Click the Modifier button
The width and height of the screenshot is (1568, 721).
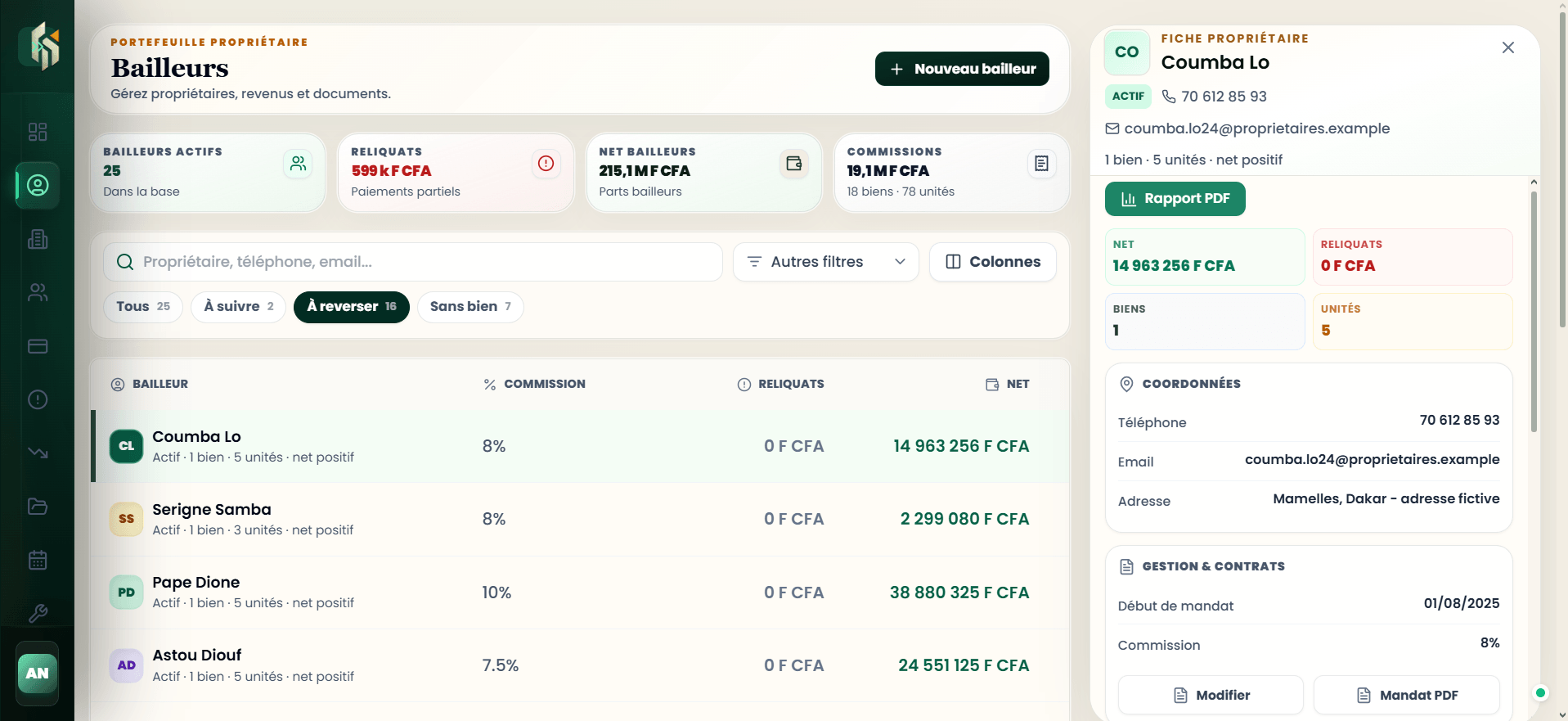coord(1211,695)
